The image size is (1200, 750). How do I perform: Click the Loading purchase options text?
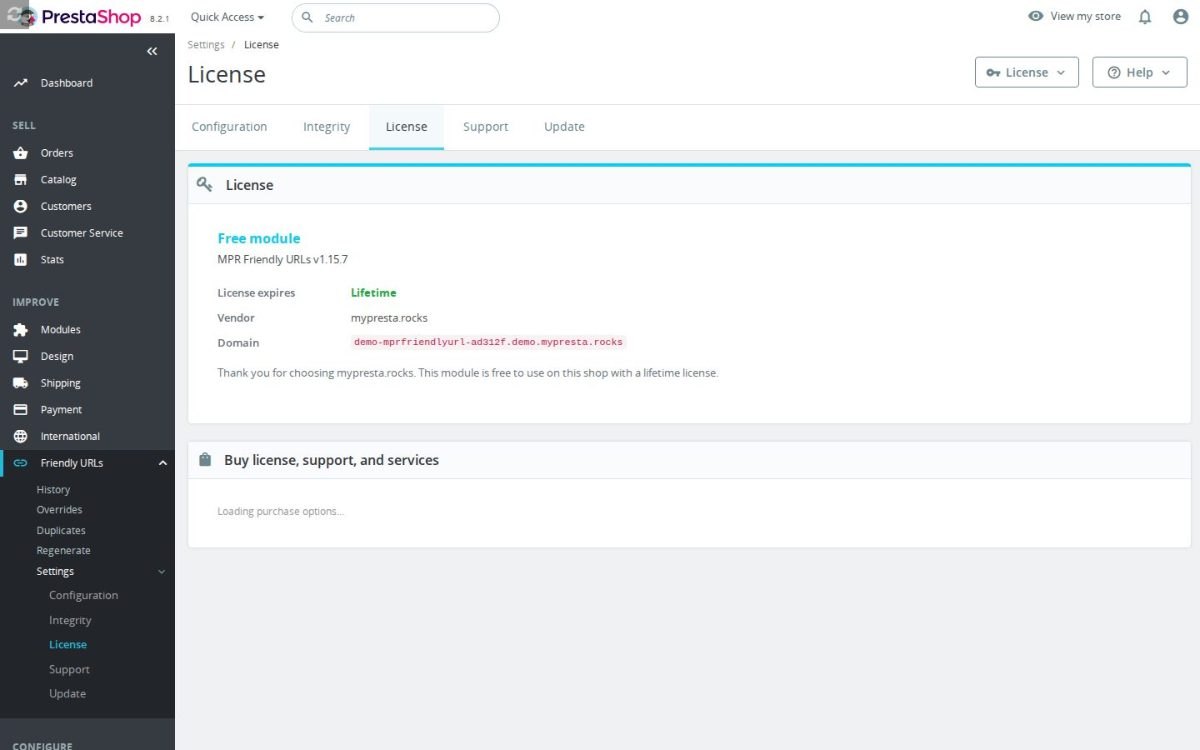[280, 511]
